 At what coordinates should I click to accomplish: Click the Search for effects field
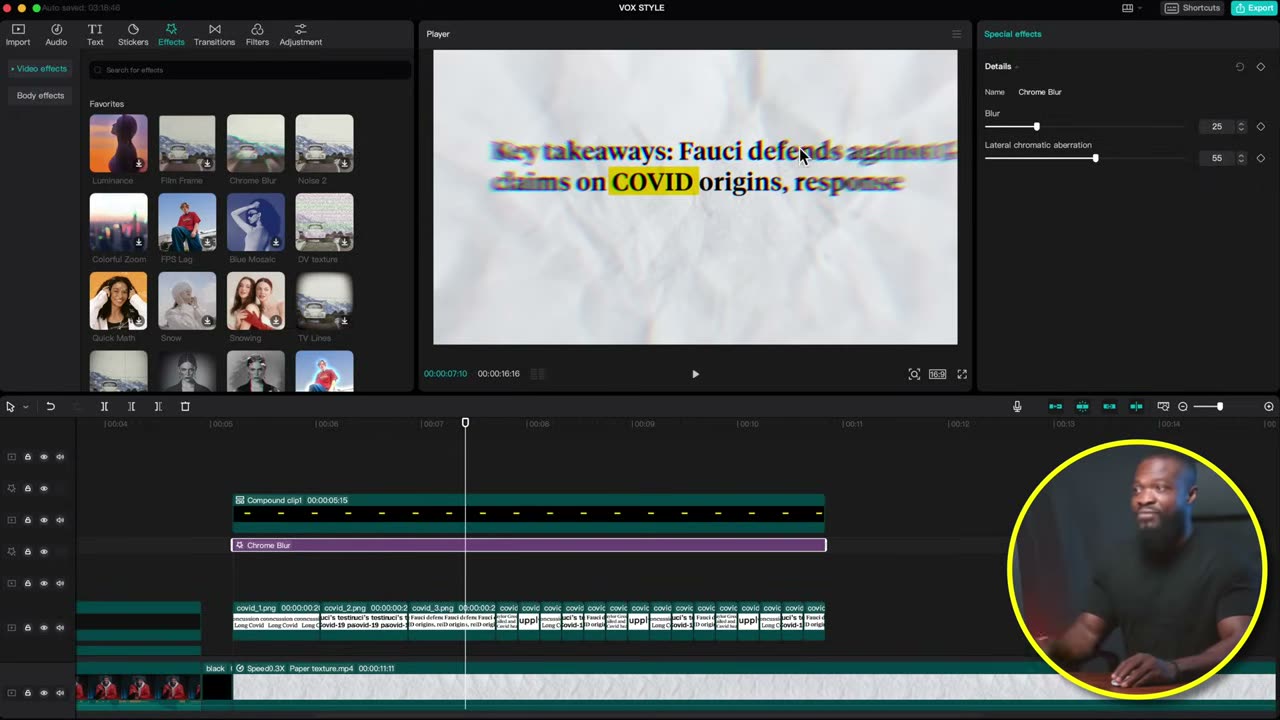tap(250, 70)
